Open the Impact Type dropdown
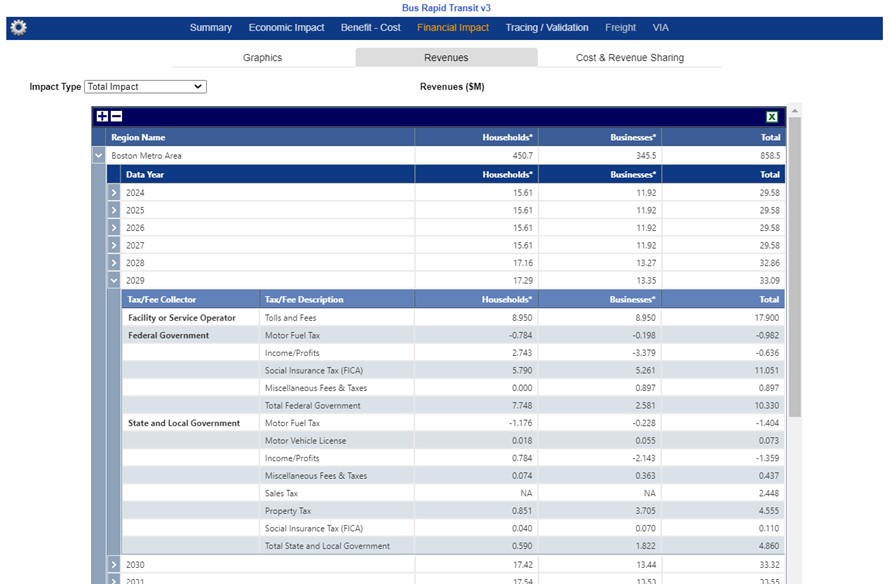 (145, 87)
